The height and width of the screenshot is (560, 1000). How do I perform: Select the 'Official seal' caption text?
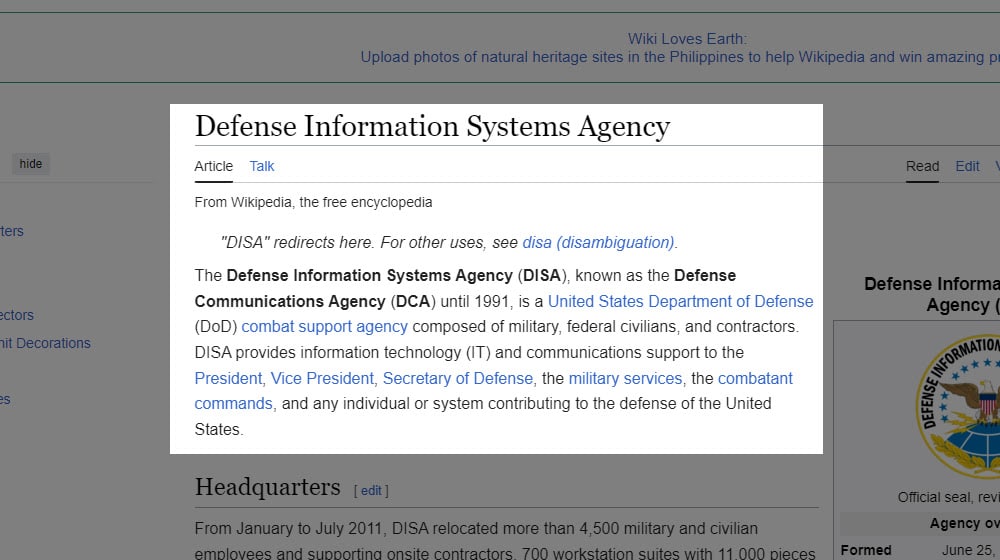948,497
